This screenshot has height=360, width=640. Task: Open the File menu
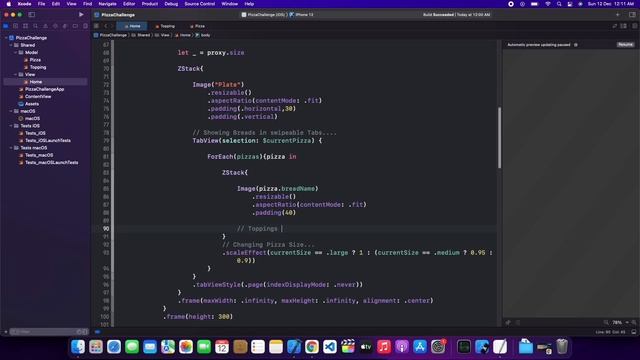click(x=41, y=4)
